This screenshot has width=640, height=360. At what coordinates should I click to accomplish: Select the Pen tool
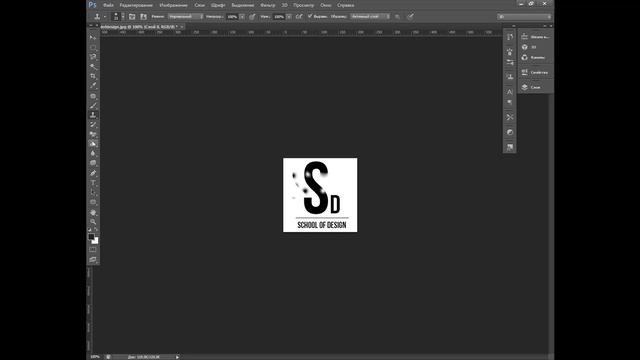coord(93,173)
